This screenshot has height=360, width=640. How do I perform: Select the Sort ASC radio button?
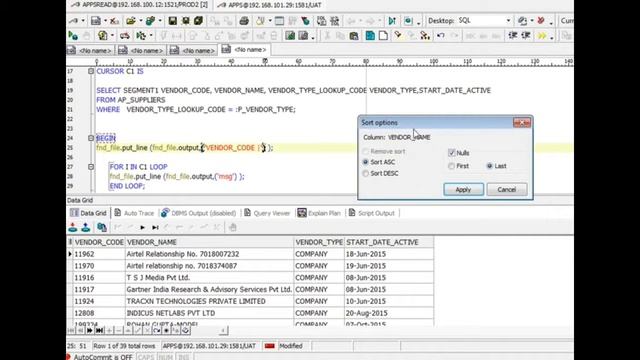click(366, 162)
